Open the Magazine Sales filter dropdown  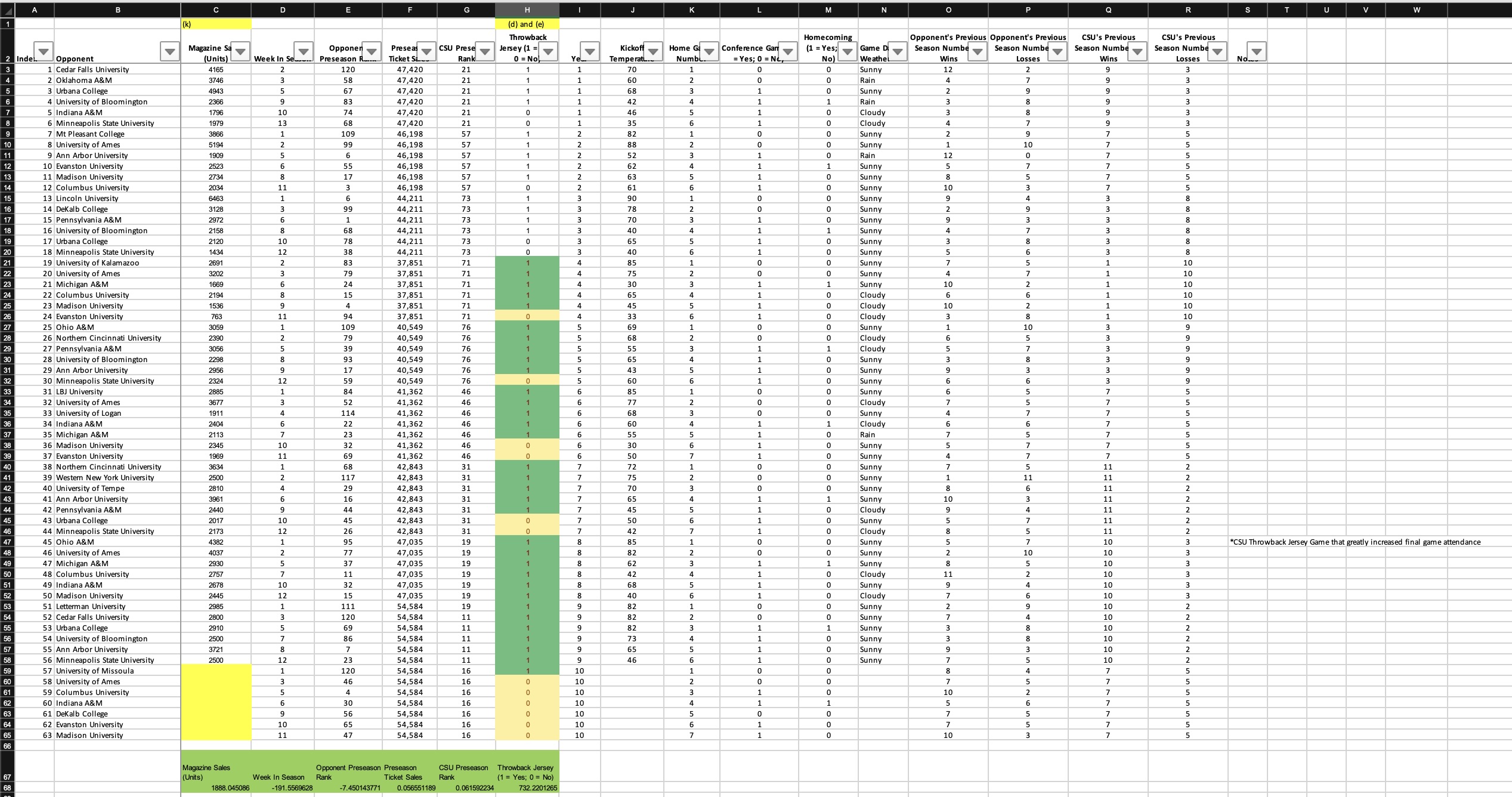[240, 52]
